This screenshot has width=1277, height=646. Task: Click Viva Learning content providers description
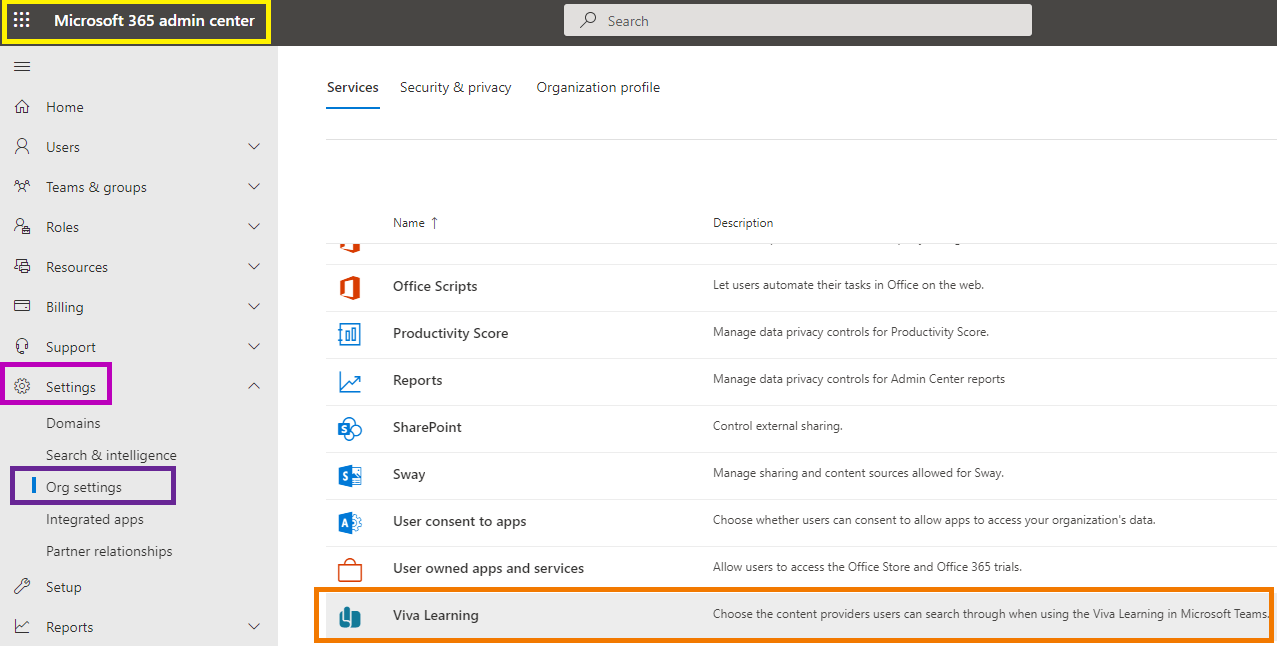991,614
